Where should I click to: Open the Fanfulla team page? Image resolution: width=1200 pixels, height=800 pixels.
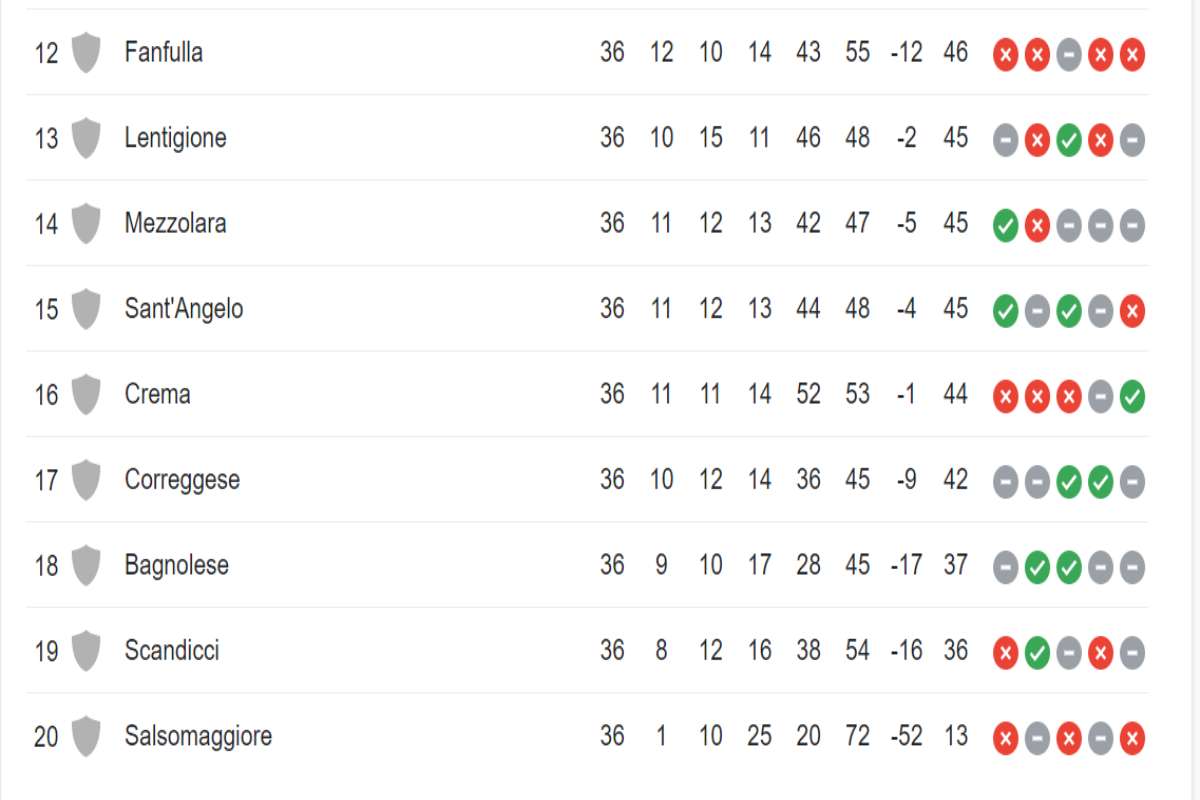(163, 52)
